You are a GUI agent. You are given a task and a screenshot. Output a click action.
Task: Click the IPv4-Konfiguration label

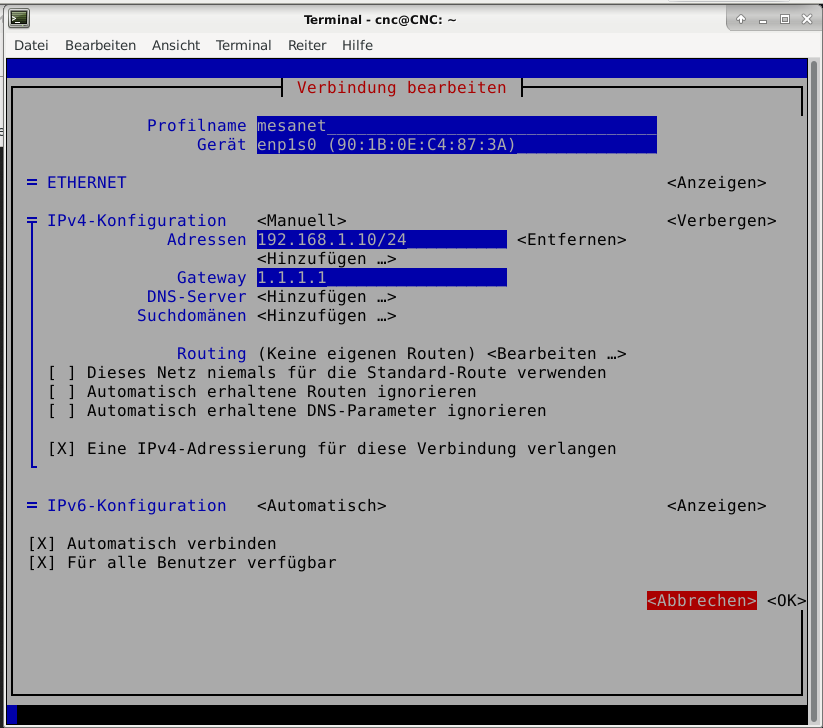pyautogui.click(x=136, y=220)
